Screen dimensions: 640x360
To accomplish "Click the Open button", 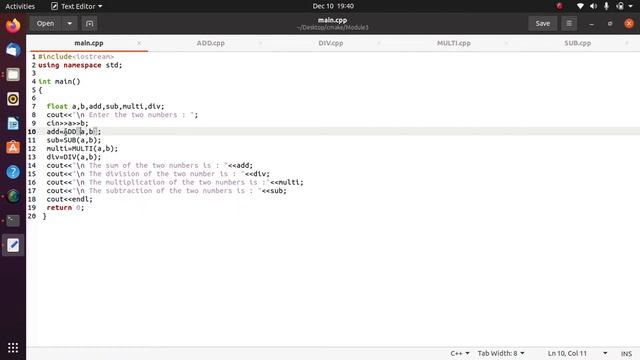I will pyautogui.click(x=45, y=24).
